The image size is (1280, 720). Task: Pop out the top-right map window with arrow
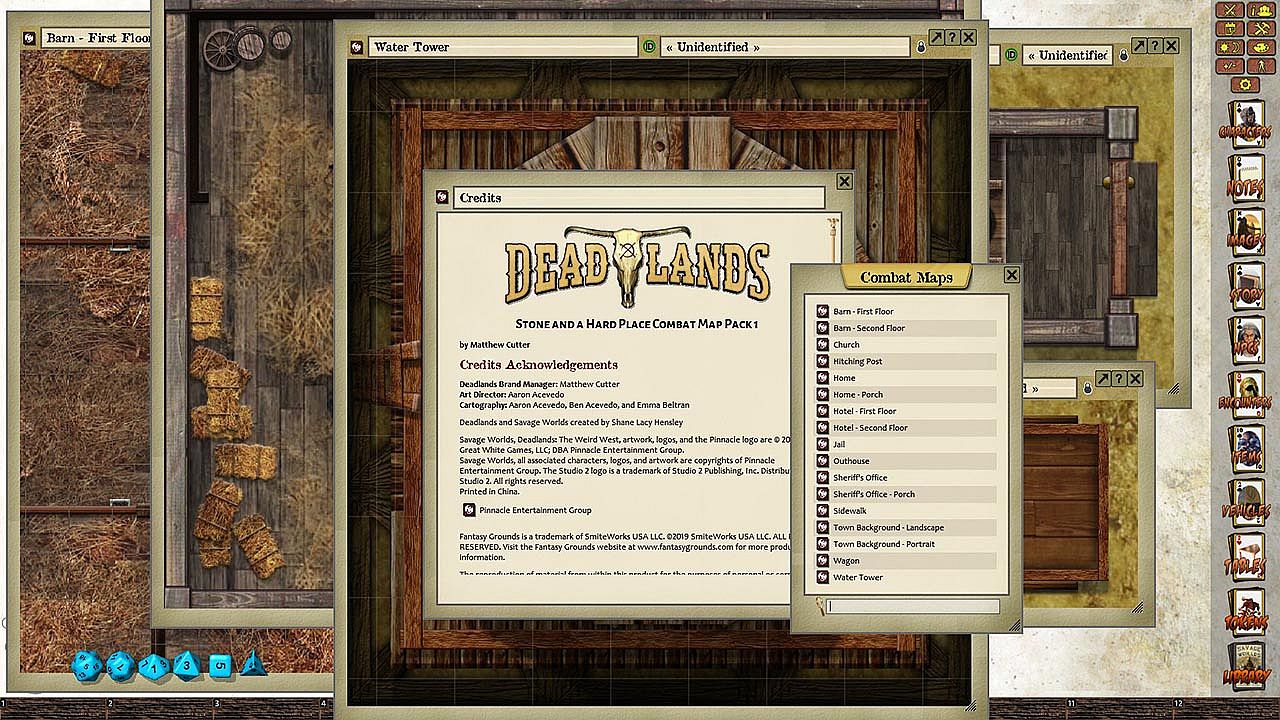[1139, 45]
